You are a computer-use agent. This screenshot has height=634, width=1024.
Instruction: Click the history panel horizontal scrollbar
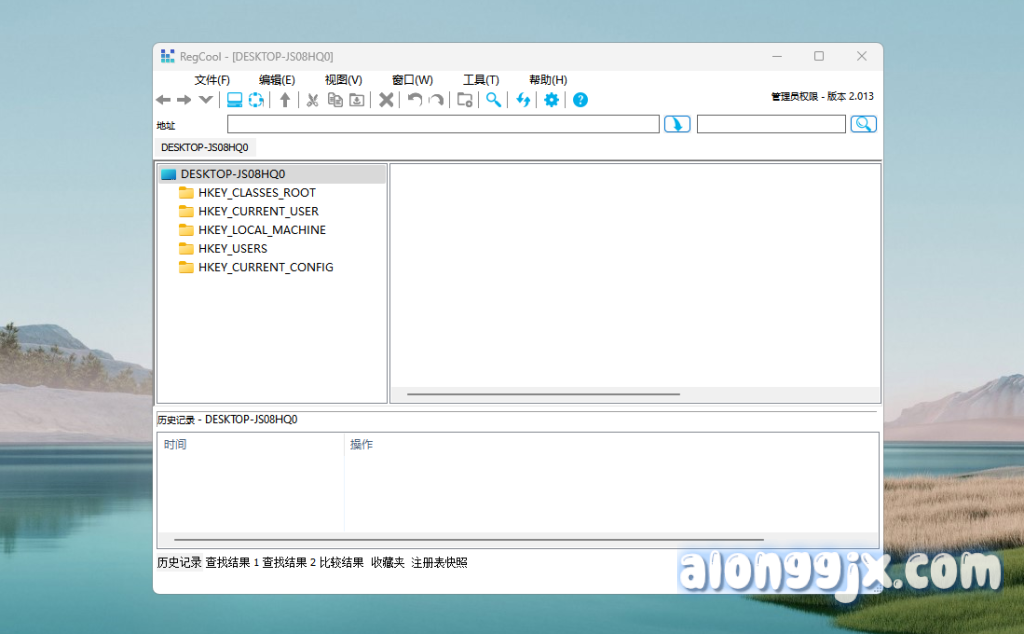(x=468, y=540)
